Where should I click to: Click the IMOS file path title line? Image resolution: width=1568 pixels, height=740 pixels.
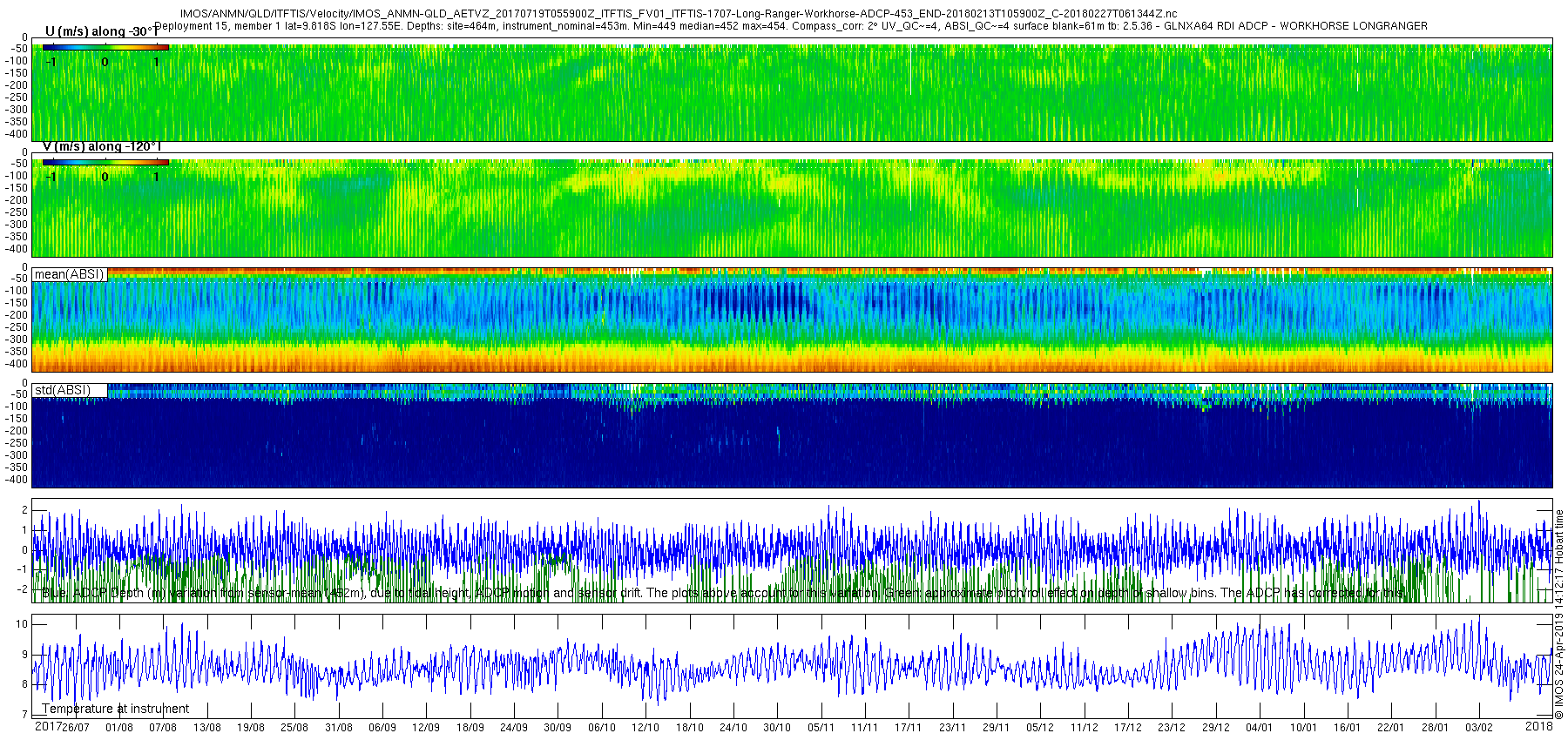pos(679,14)
